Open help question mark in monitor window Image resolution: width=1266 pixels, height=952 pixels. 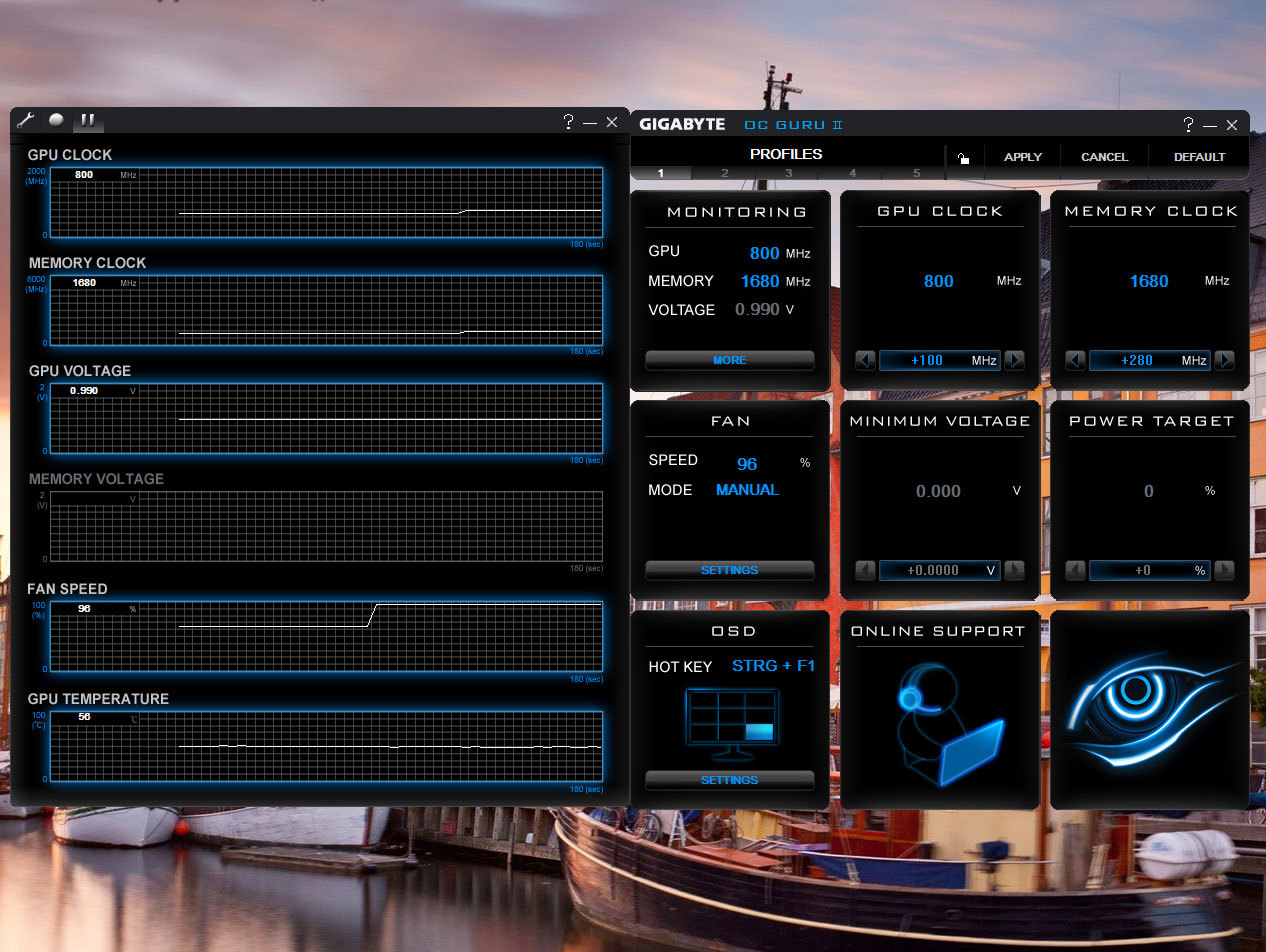click(568, 122)
